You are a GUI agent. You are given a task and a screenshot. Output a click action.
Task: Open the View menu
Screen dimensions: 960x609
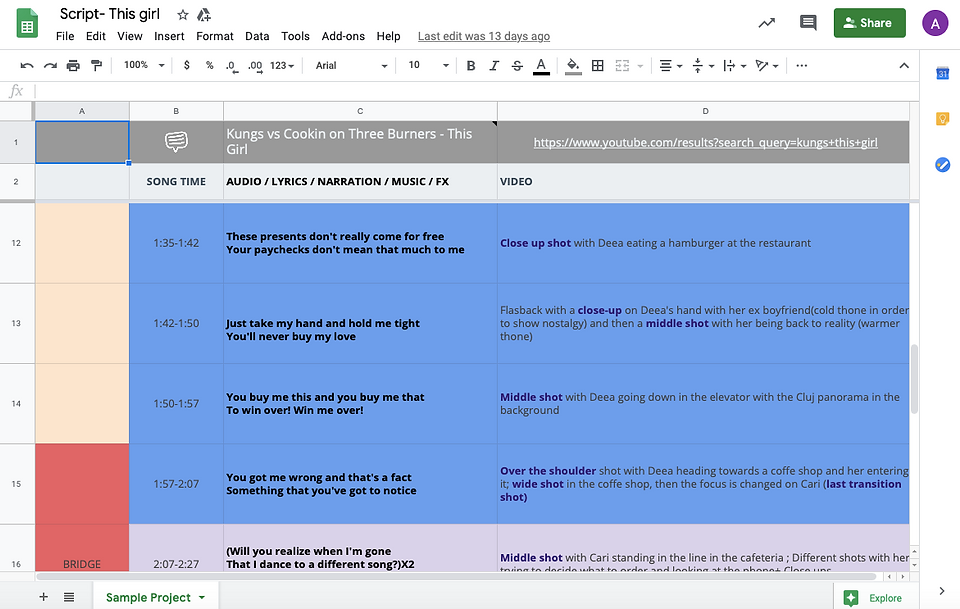click(130, 36)
